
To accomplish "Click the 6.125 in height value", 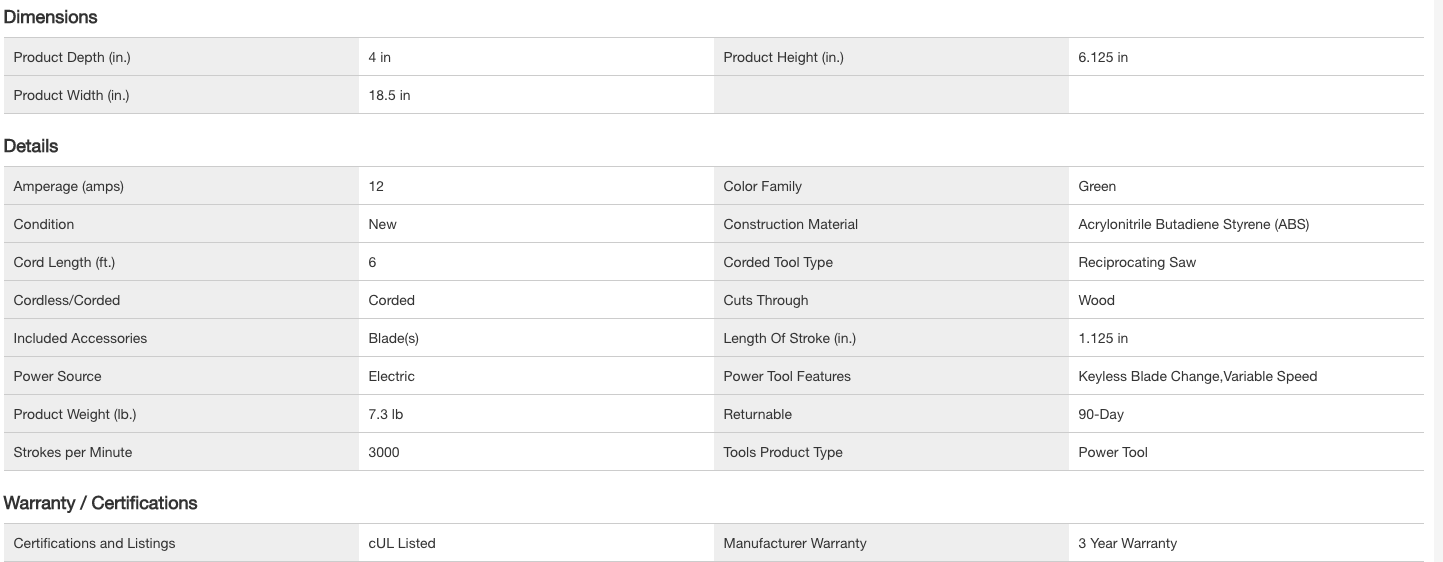I will tap(1103, 58).
